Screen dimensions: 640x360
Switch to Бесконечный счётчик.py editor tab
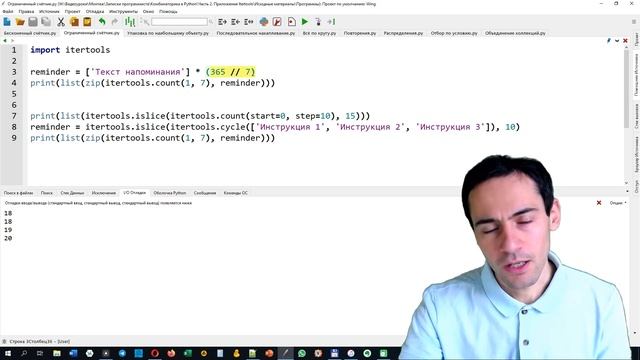pos(30,33)
